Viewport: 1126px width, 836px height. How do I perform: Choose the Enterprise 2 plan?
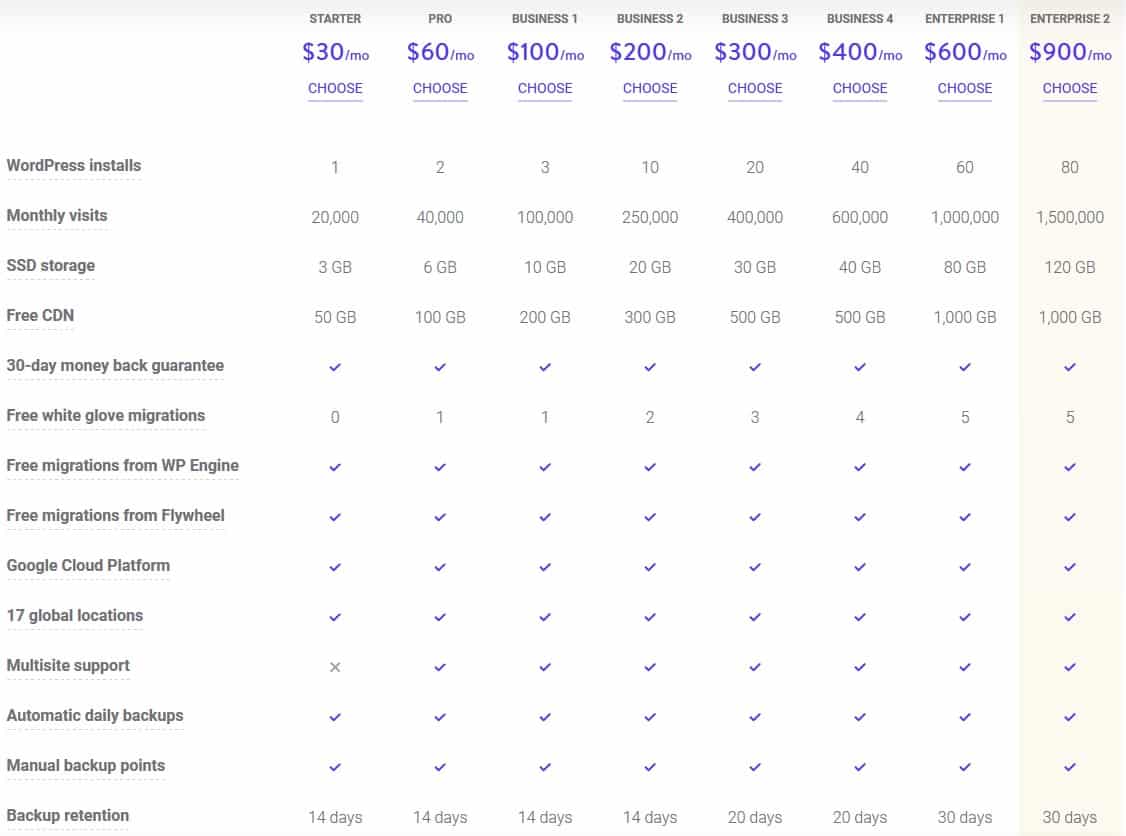(x=1069, y=88)
